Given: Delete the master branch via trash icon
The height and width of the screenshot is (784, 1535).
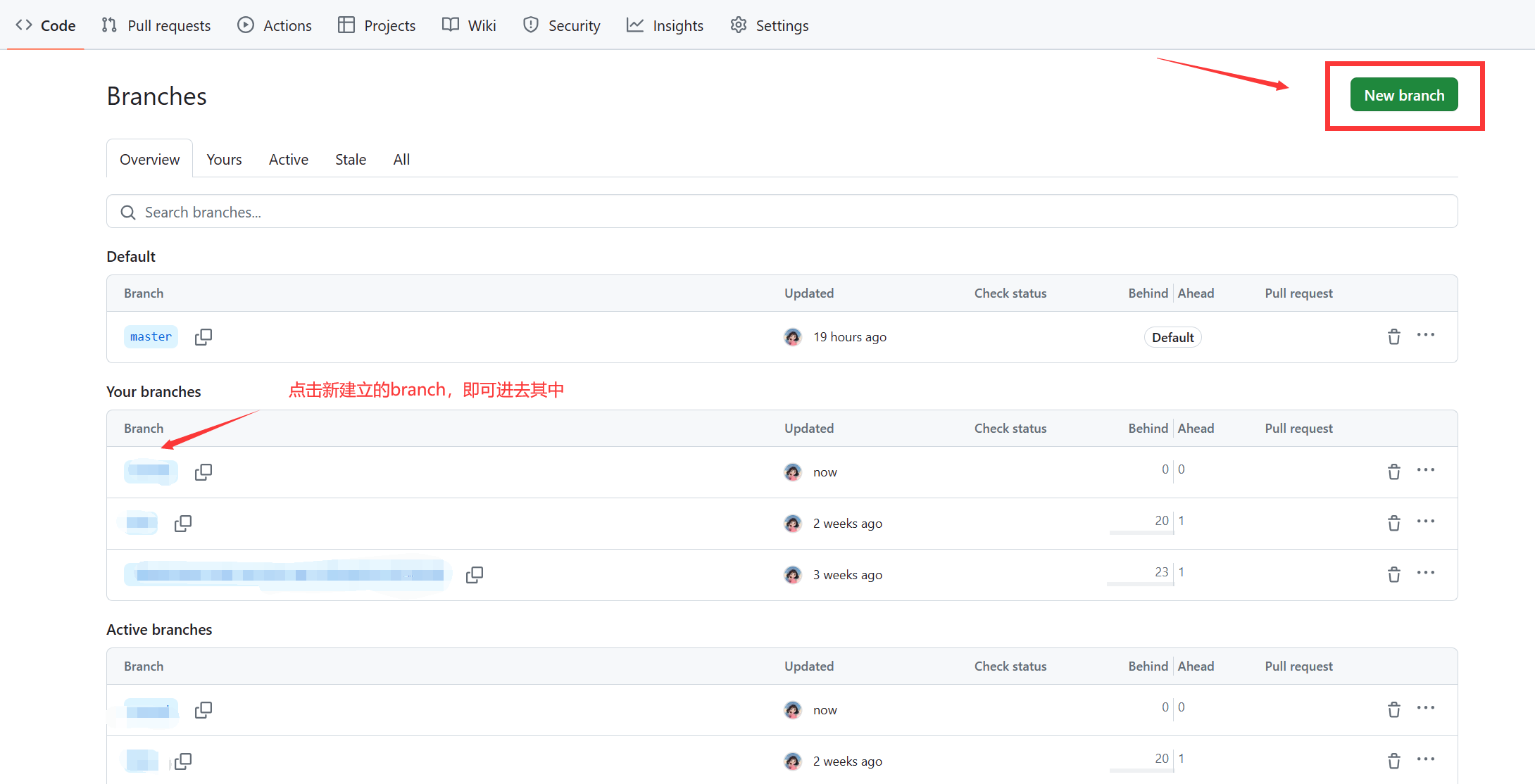Looking at the screenshot, I should pos(1393,337).
